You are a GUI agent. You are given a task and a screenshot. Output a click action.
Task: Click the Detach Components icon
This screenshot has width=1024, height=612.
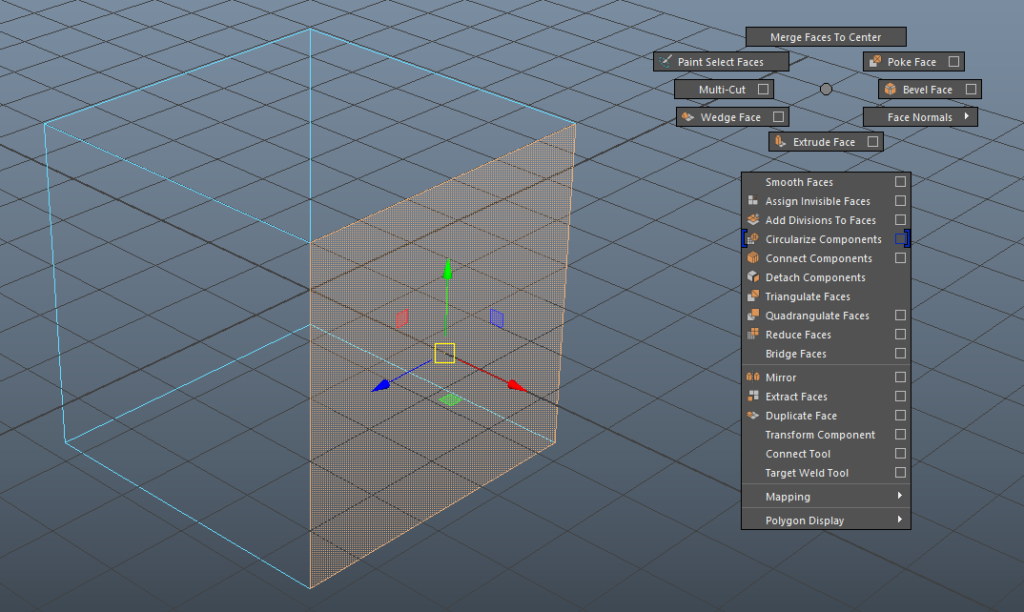(x=753, y=277)
